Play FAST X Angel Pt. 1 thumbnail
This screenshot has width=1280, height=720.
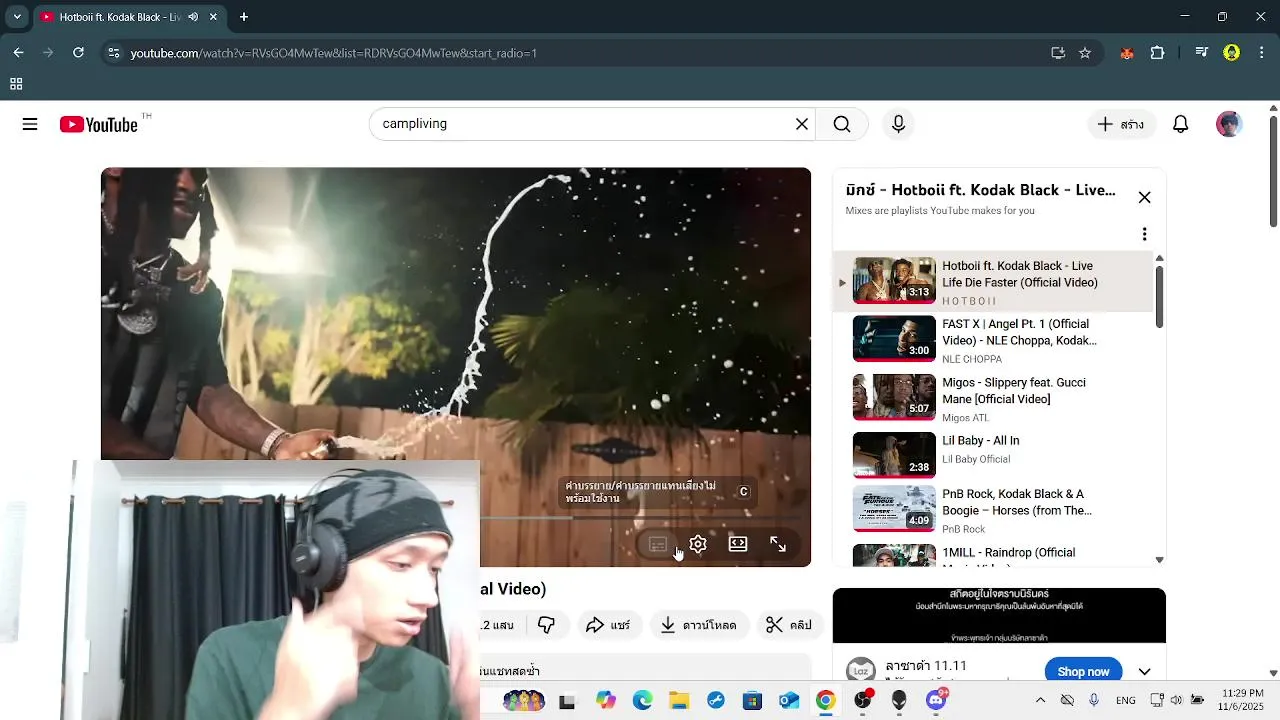point(894,338)
